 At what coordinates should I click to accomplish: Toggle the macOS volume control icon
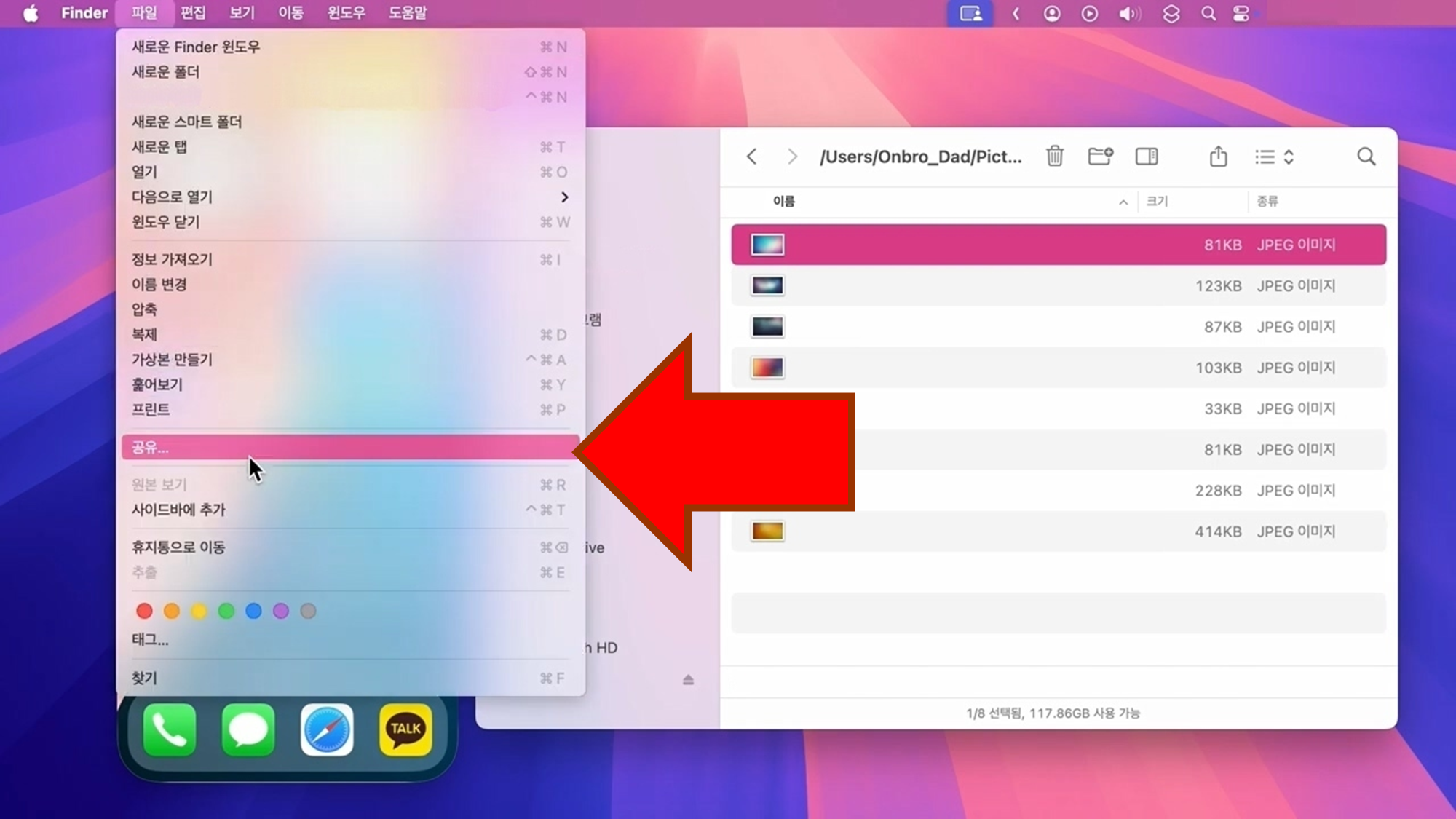(x=1129, y=13)
